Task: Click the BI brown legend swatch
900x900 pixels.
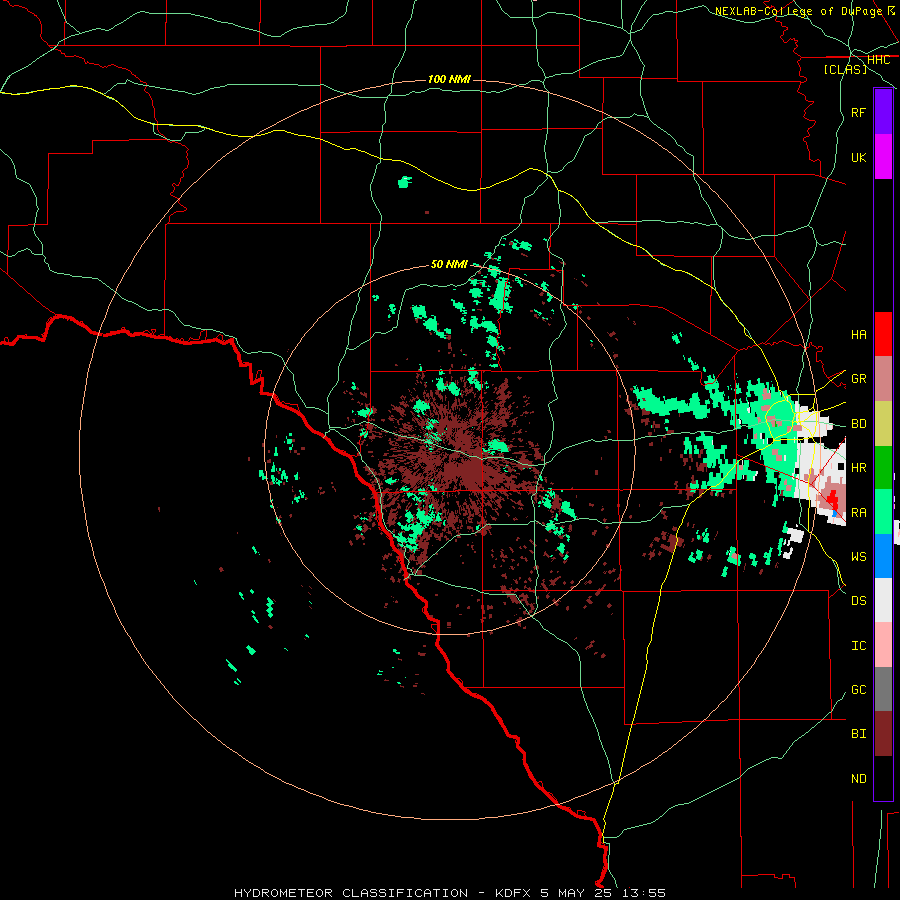Action: point(883,734)
